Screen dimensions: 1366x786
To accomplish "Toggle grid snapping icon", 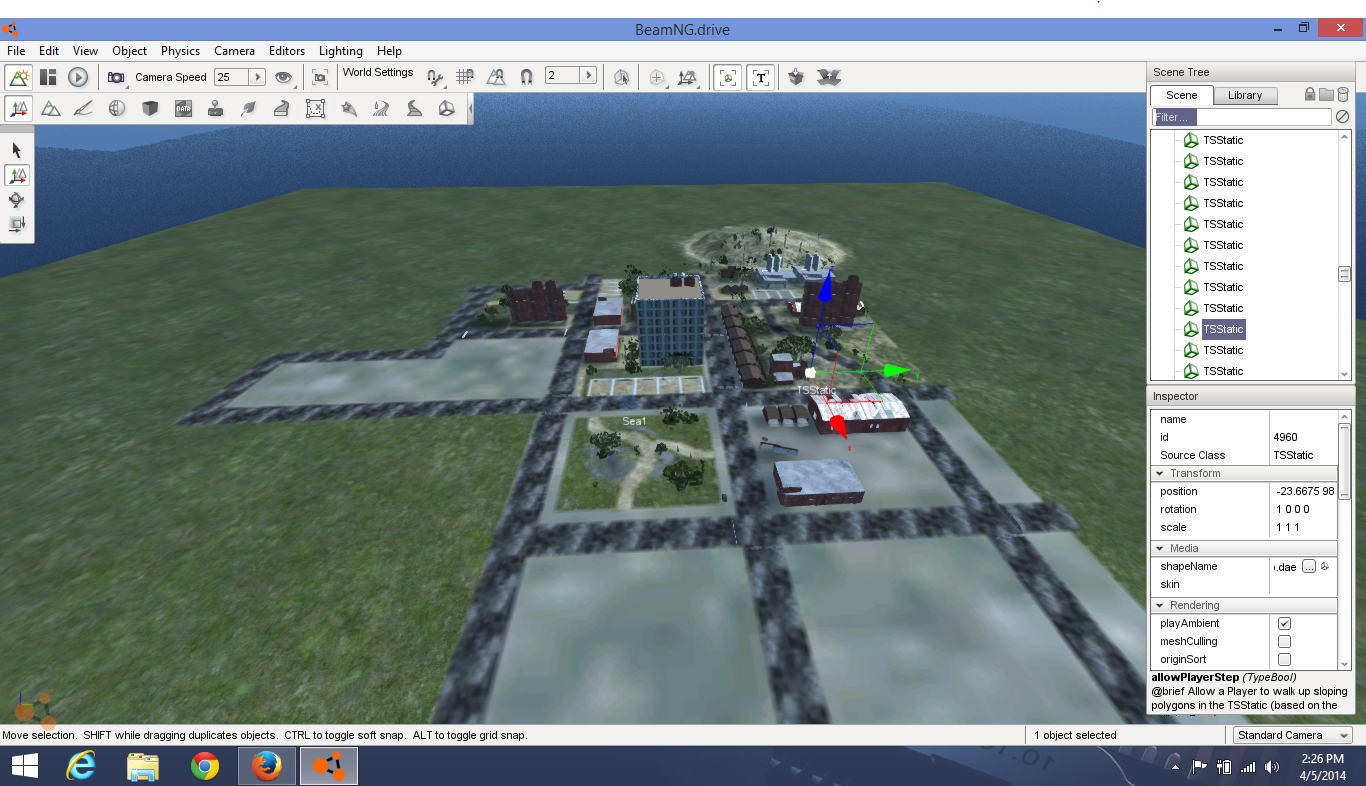I will click(465, 77).
